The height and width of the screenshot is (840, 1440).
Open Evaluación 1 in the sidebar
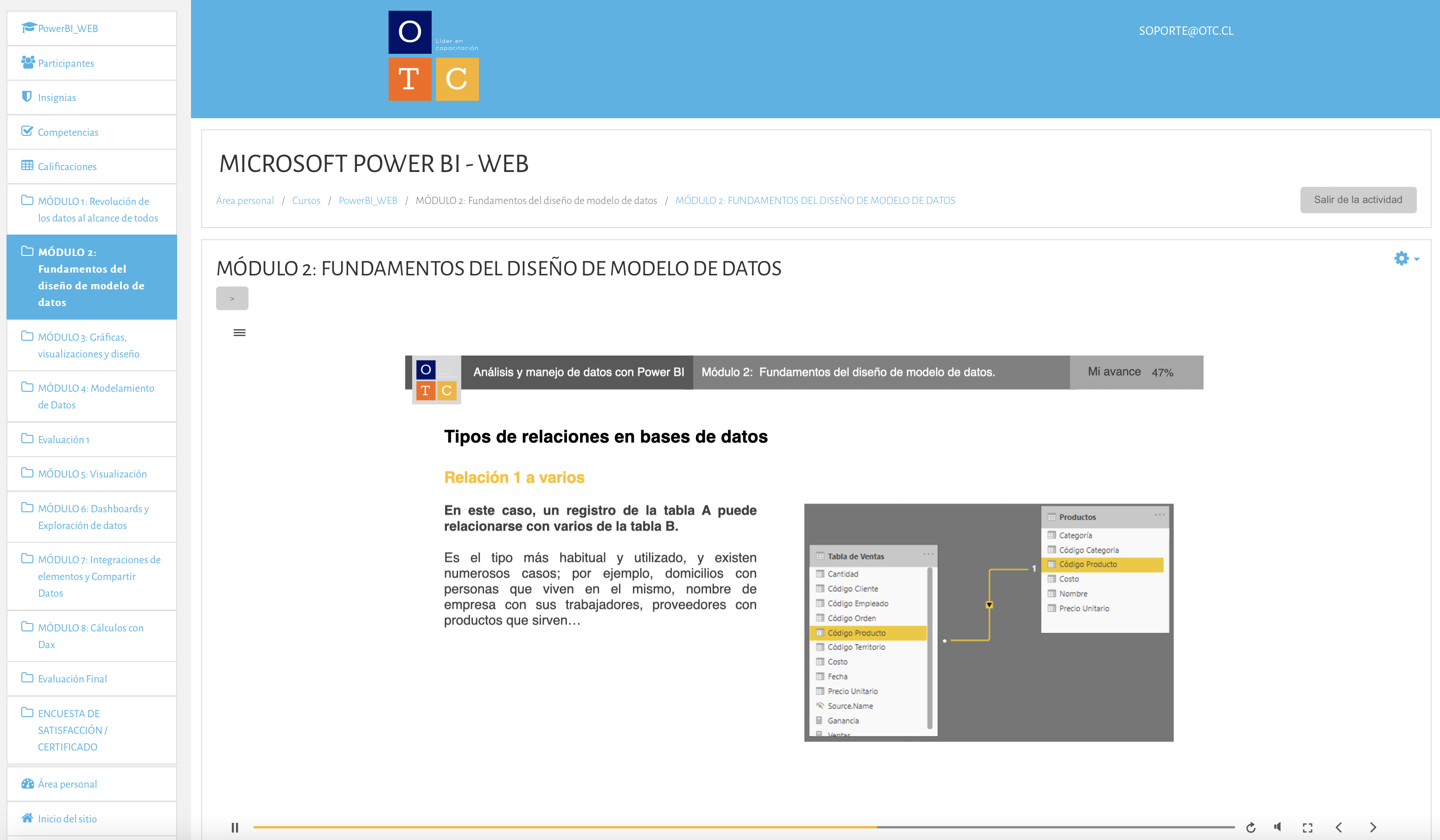click(91, 439)
